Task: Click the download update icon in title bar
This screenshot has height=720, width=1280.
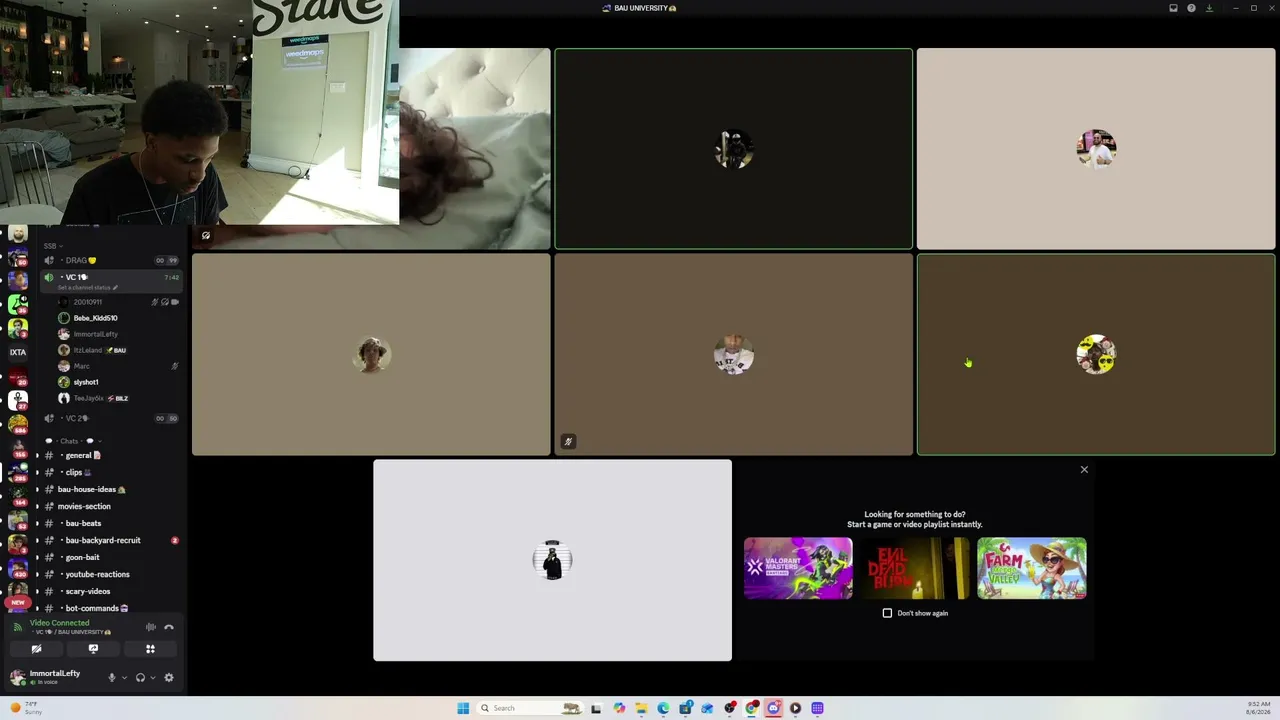Action: click(1209, 8)
